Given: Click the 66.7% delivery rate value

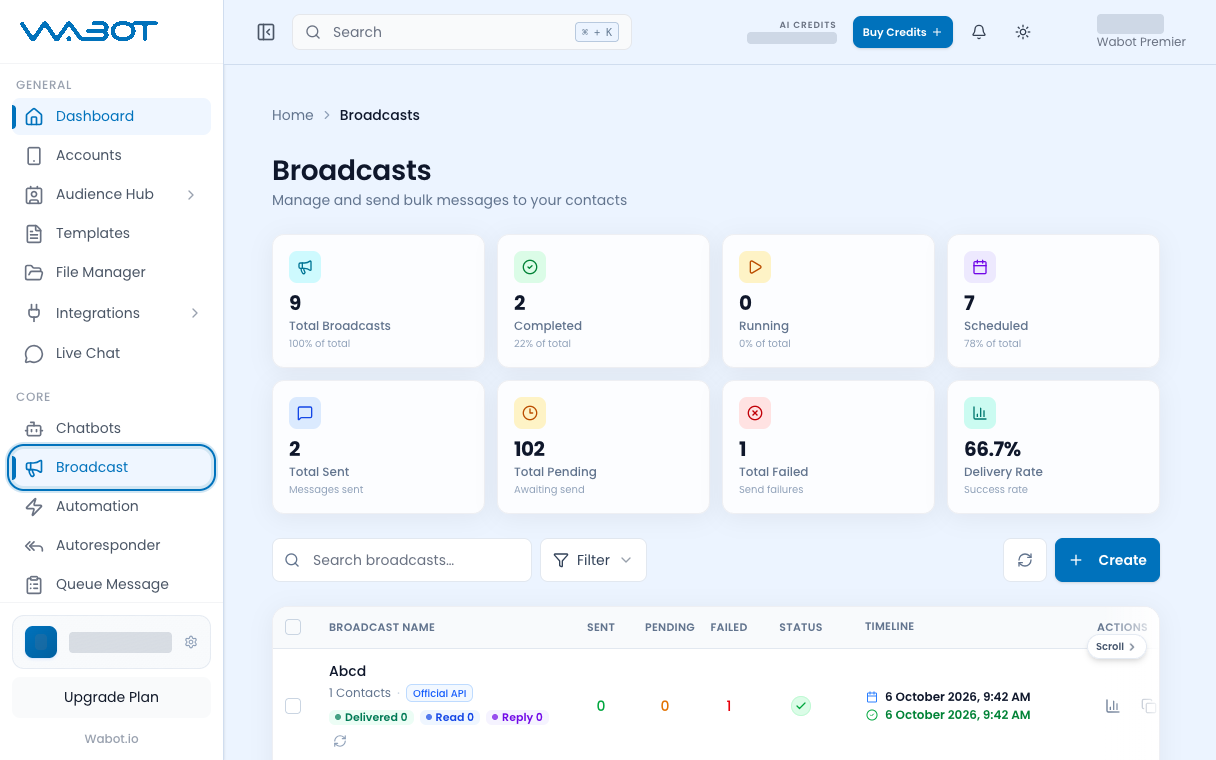Looking at the screenshot, I should click(992, 449).
